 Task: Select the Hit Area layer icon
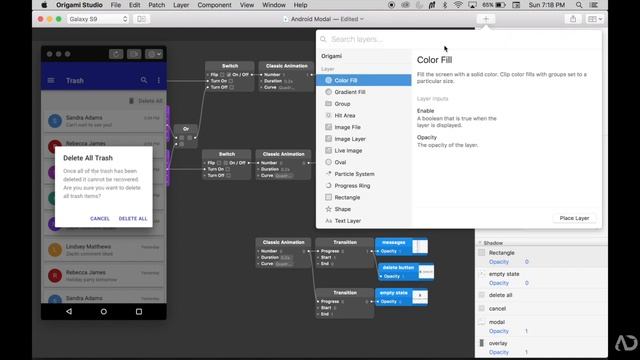click(x=328, y=116)
